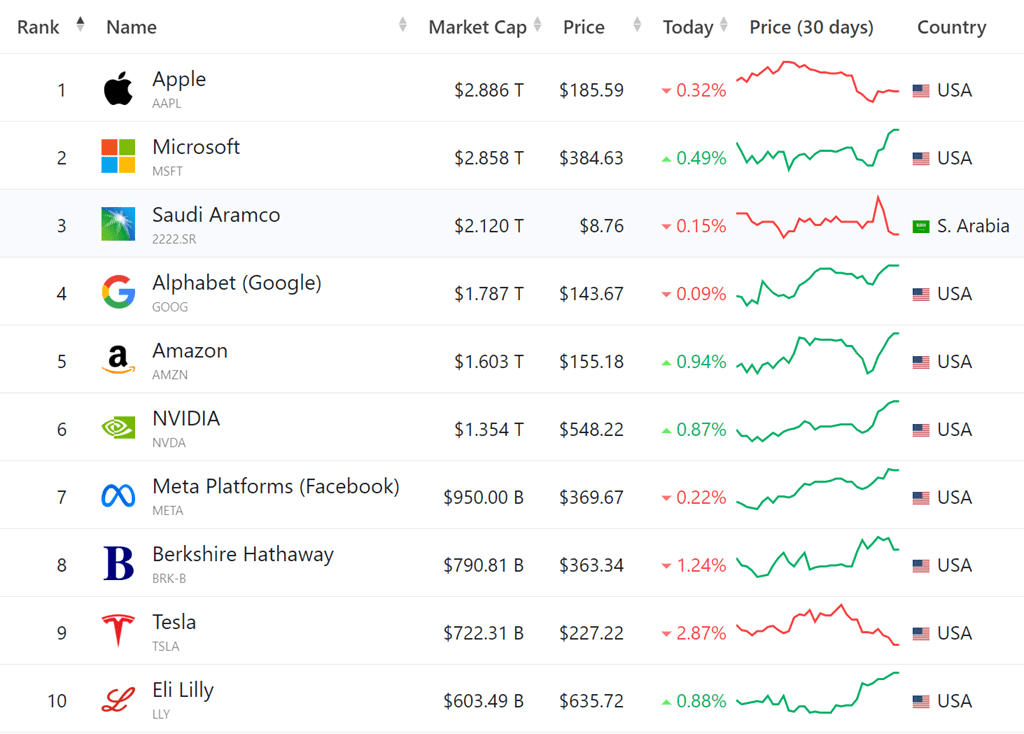
Task: Click the NVIDIA logo icon
Action: tap(118, 428)
